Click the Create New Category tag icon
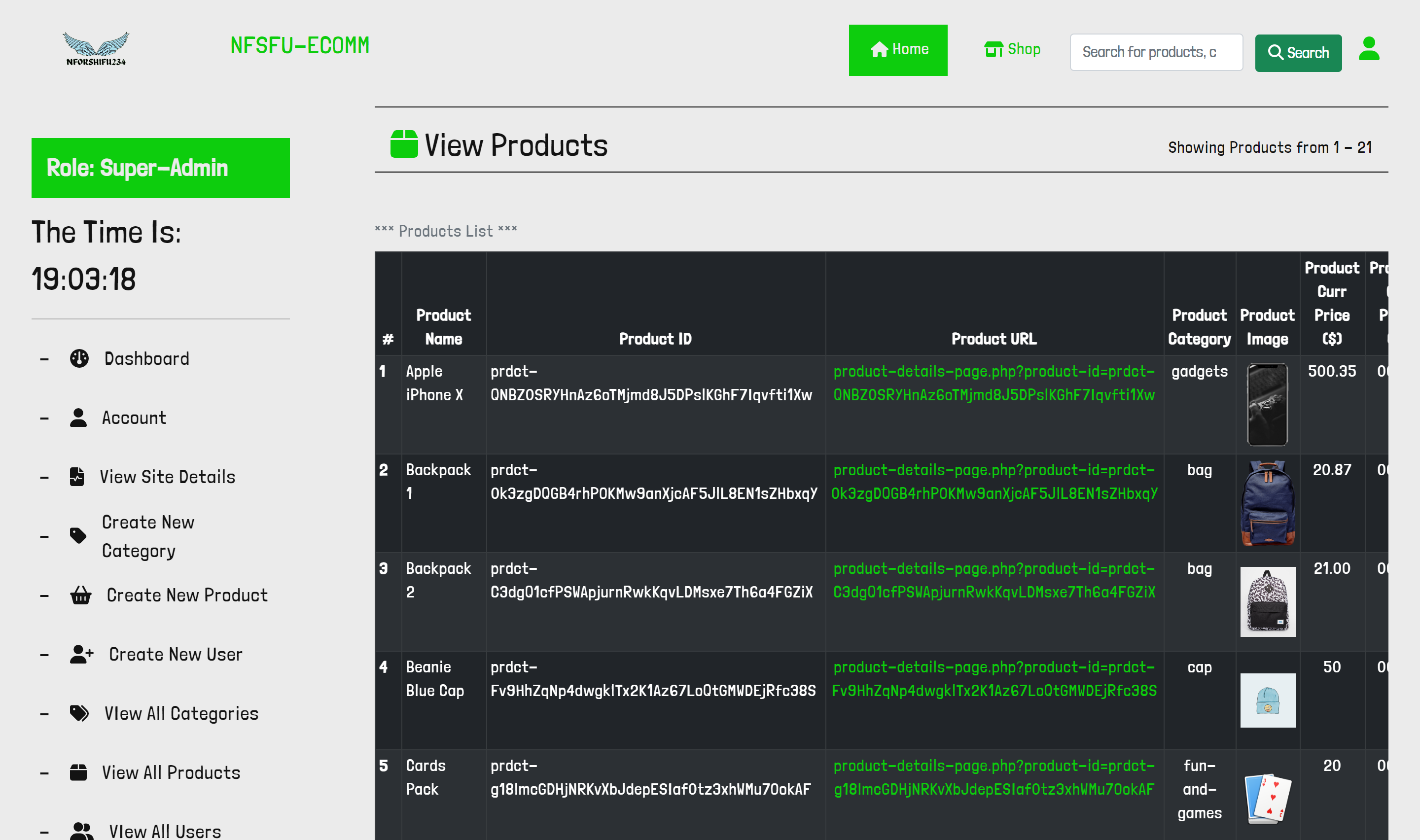 coord(78,535)
